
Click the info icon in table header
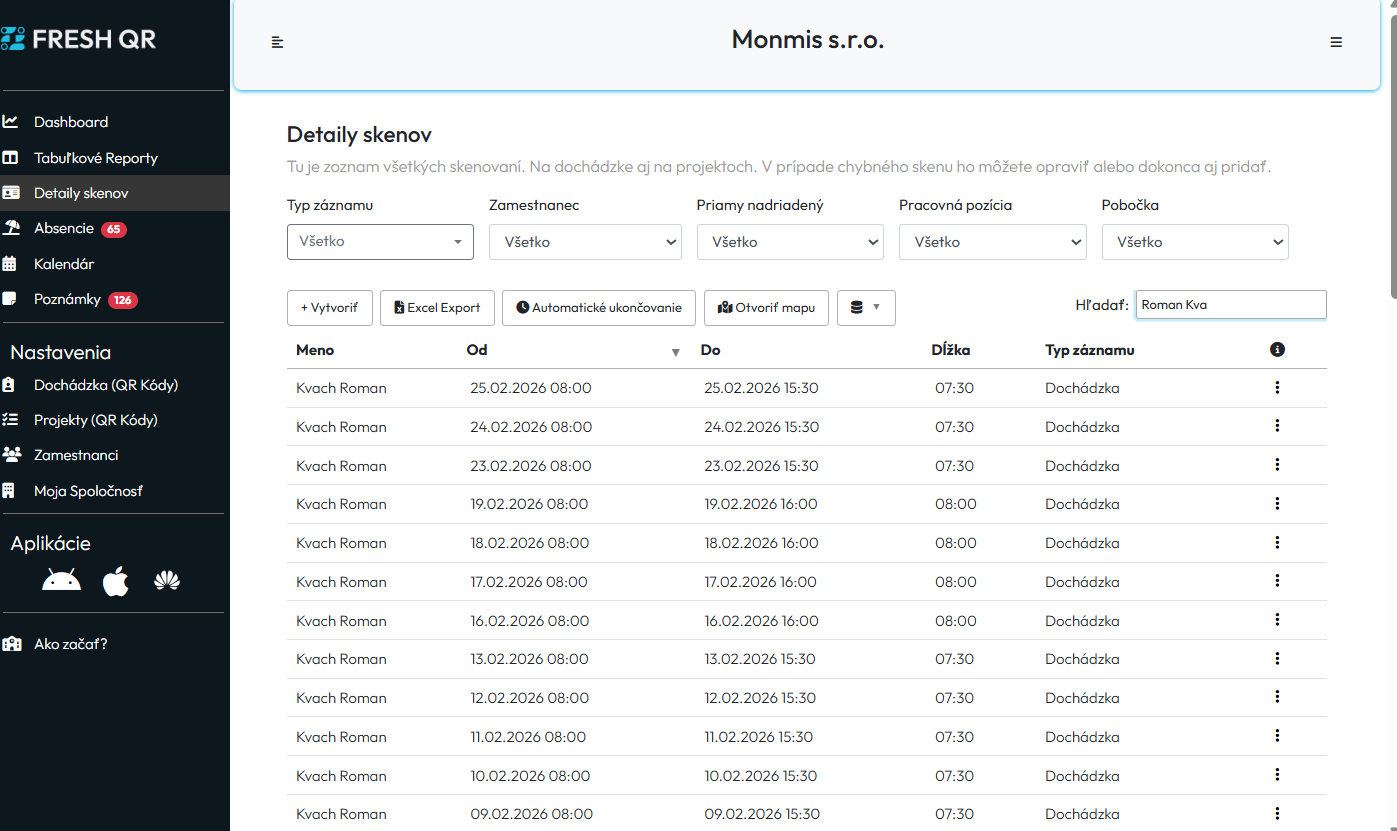[1277, 350]
